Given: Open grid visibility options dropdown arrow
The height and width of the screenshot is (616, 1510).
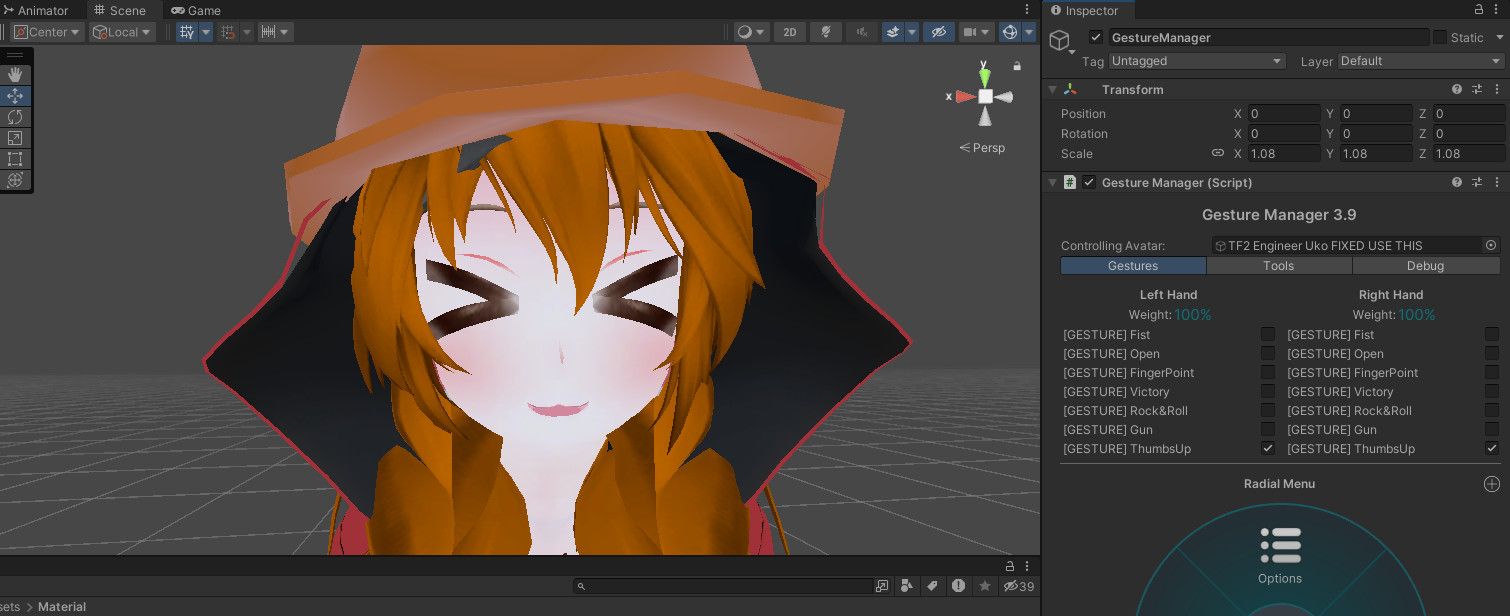Looking at the screenshot, I should [x=206, y=32].
